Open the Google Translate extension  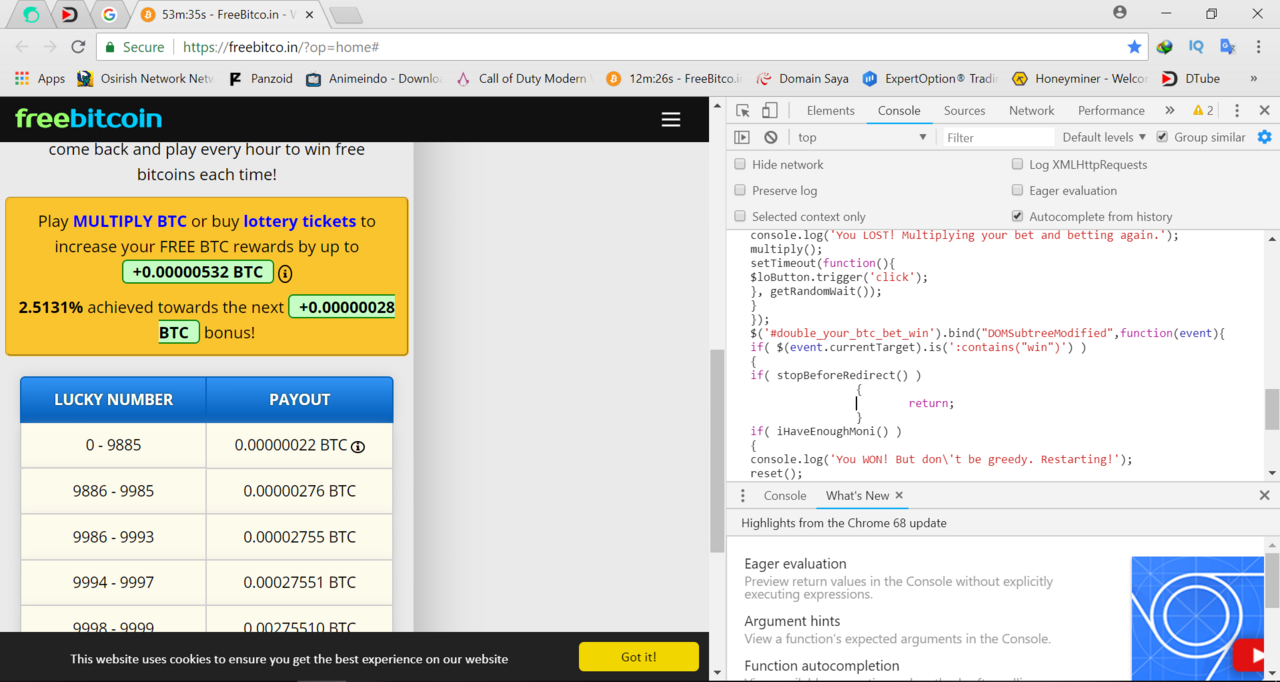point(1228,47)
